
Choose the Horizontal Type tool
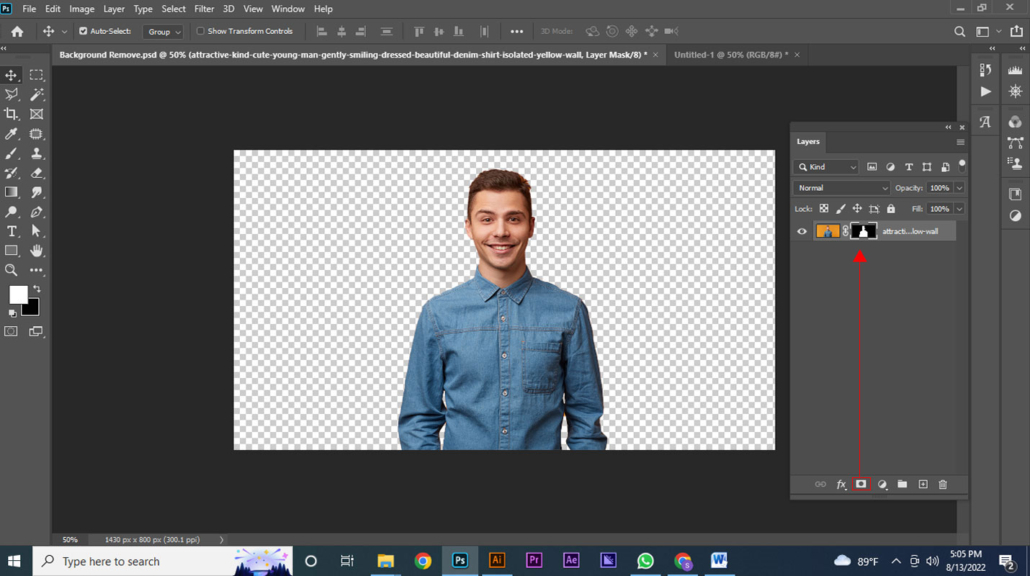pyautogui.click(x=12, y=231)
